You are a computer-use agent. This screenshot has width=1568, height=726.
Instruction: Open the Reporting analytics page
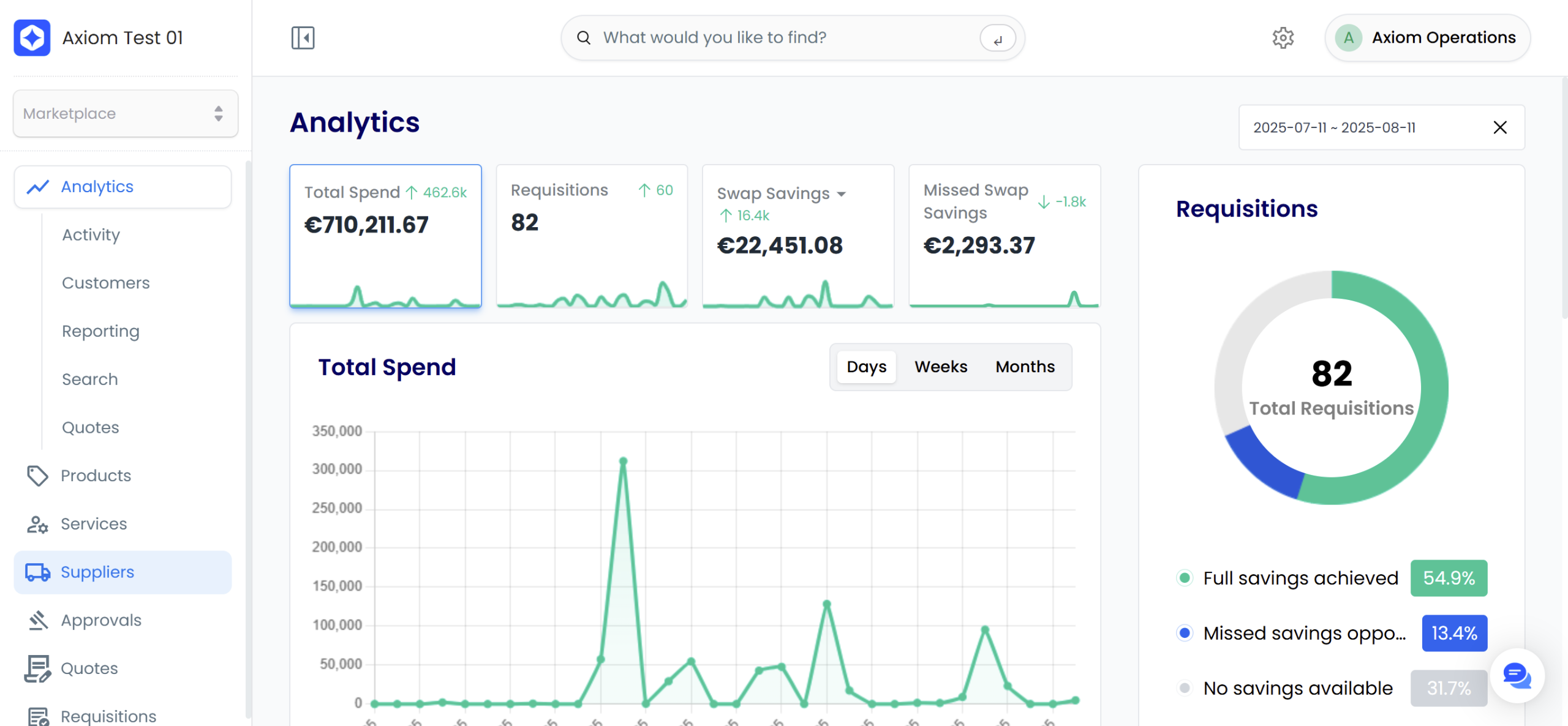click(100, 331)
